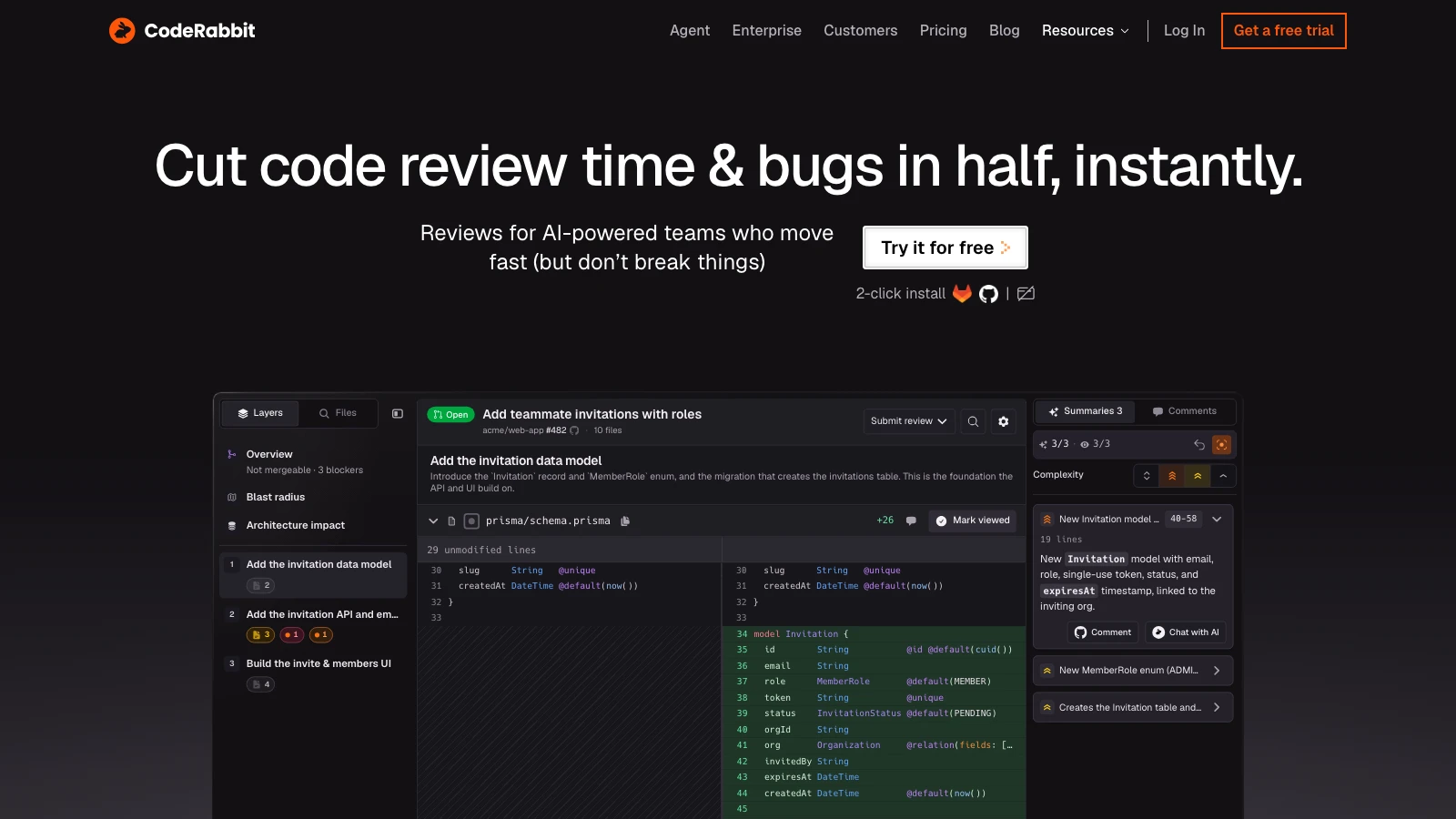
Task: Open the Blog link
Action: pyautogui.click(x=1005, y=31)
